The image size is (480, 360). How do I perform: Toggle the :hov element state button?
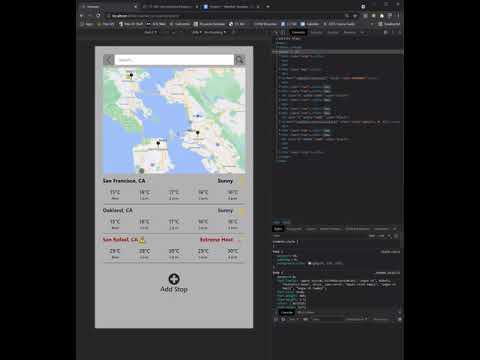click(372, 236)
